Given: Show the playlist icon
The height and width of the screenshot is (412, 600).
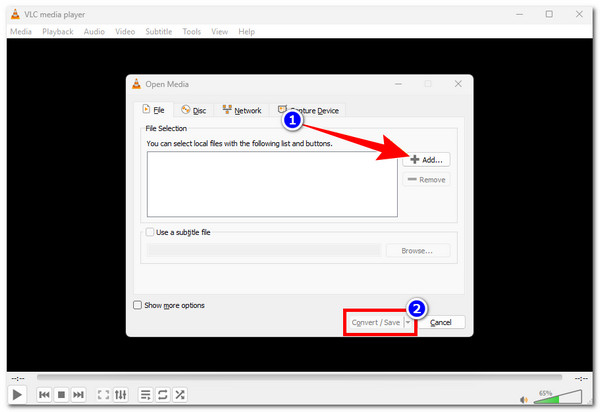Looking at the screenshot, I should tap(145, 394).
